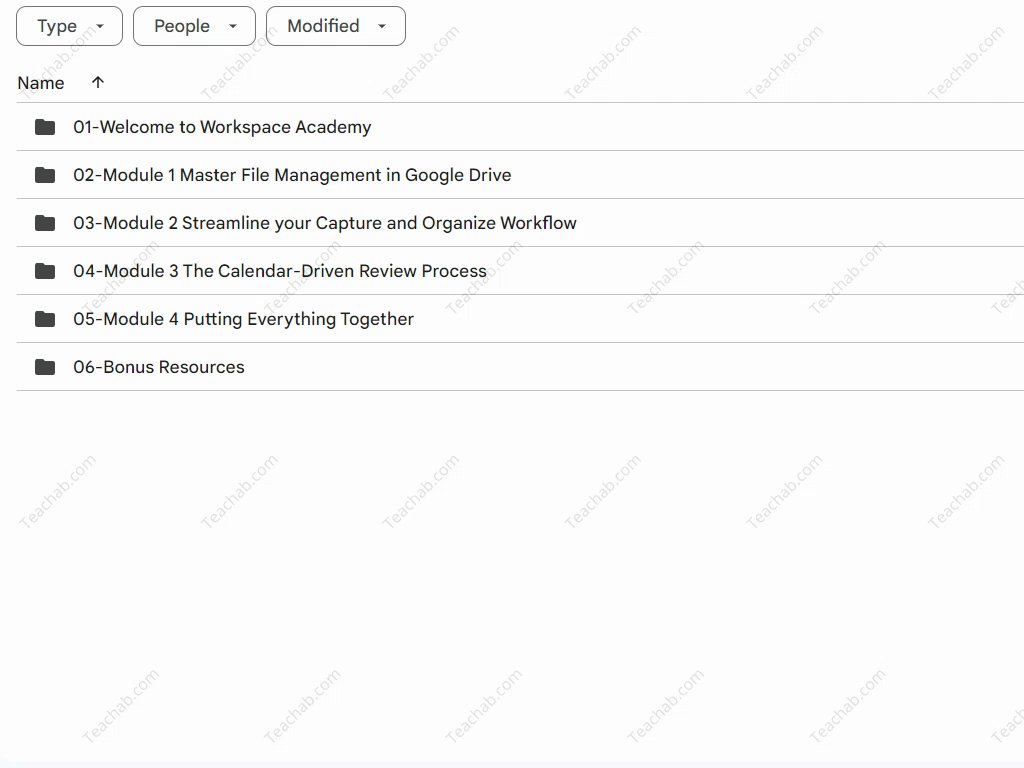The width and height of the screenshot is (1024, 768).
Task: Select 03-Module 2 Streamline your Capture folder
Action: coord(325,223)
